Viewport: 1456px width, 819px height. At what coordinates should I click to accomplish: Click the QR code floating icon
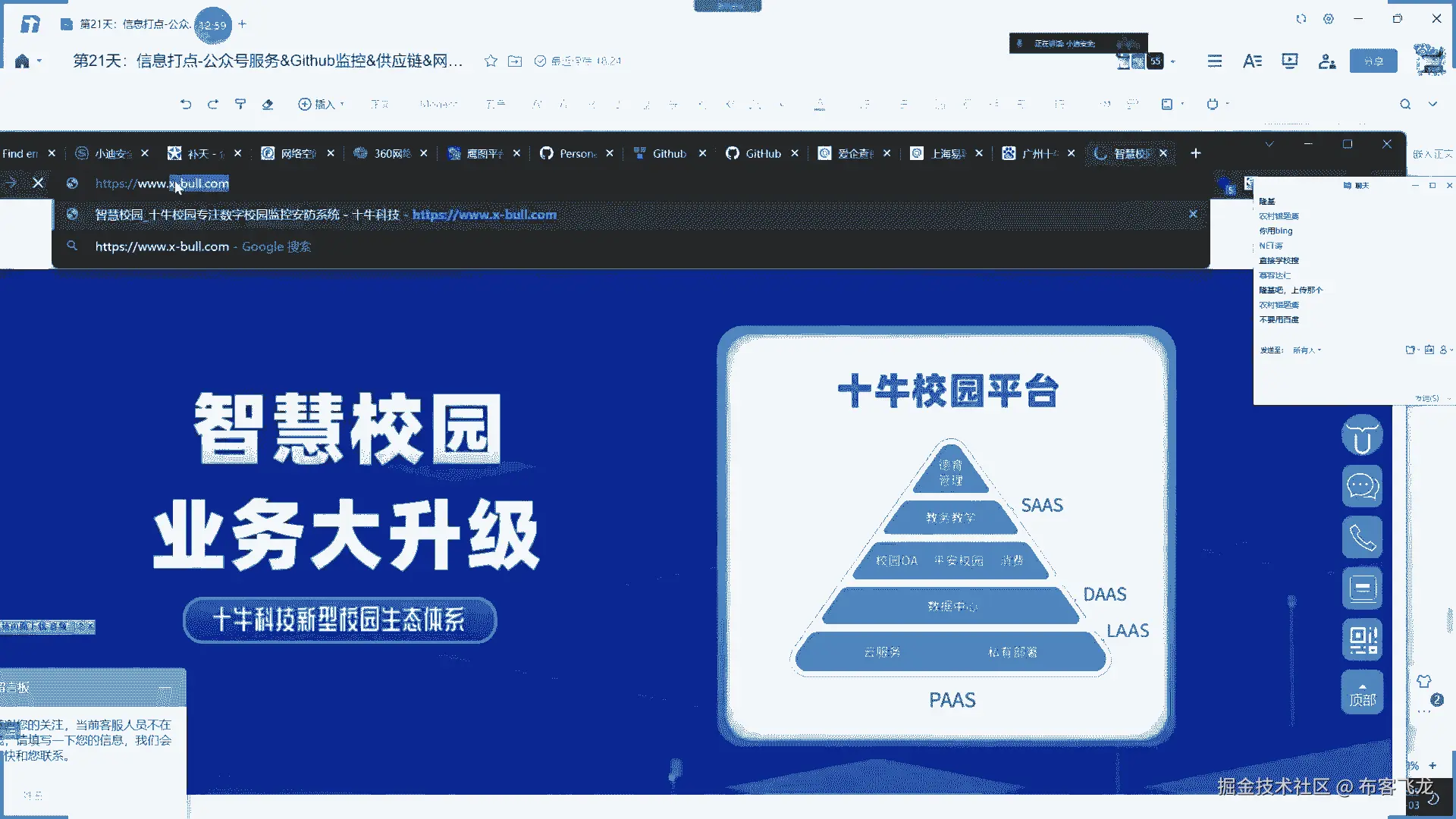1362,639
